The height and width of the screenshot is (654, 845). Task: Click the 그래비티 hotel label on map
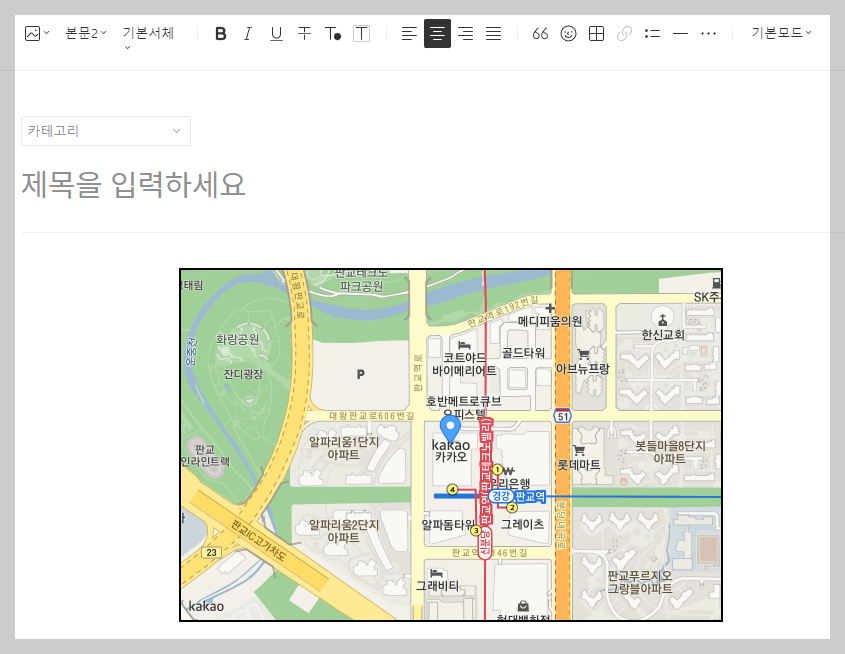[x=438, y=585]
